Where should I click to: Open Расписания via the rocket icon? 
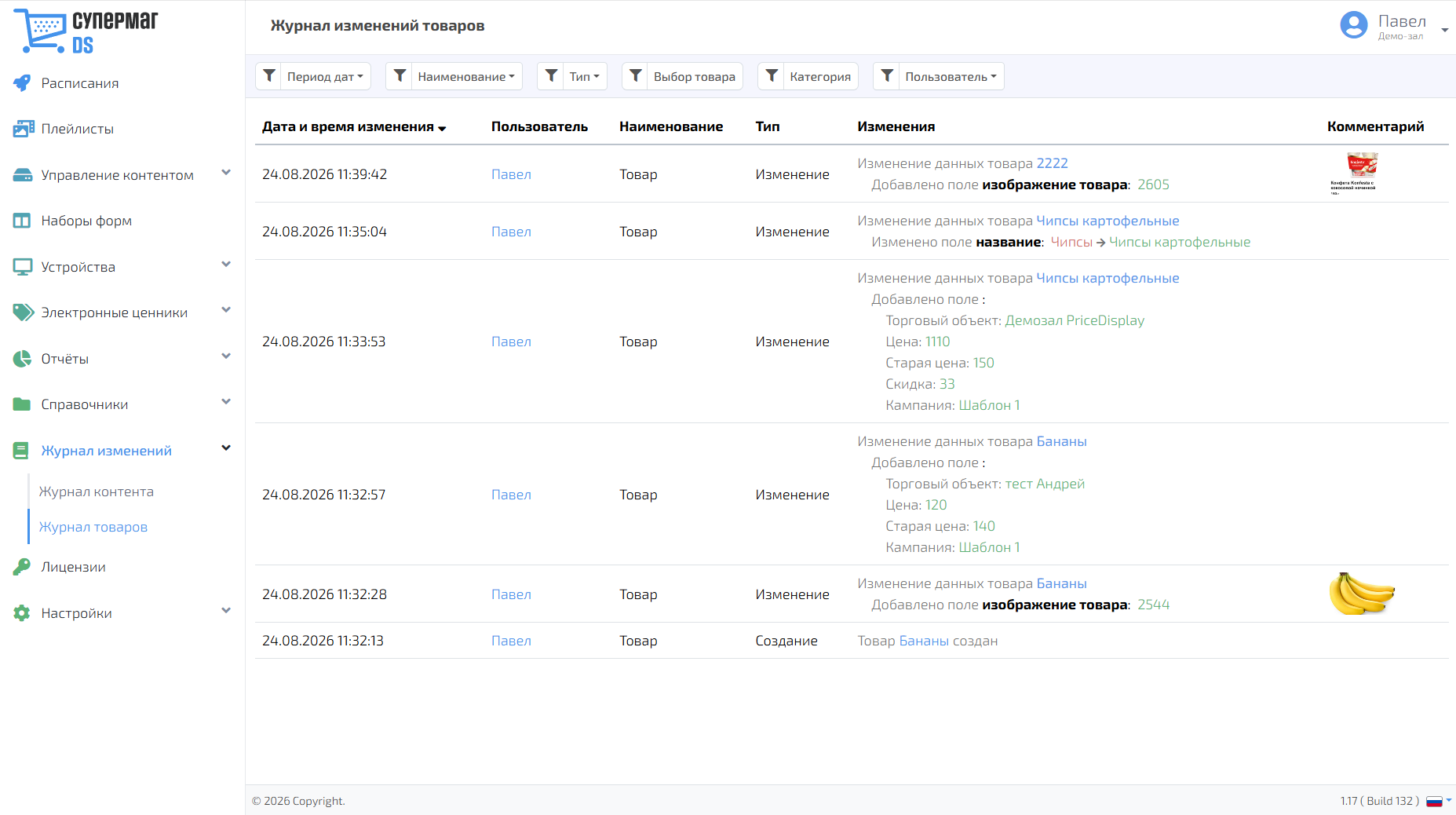coord(22,83)
